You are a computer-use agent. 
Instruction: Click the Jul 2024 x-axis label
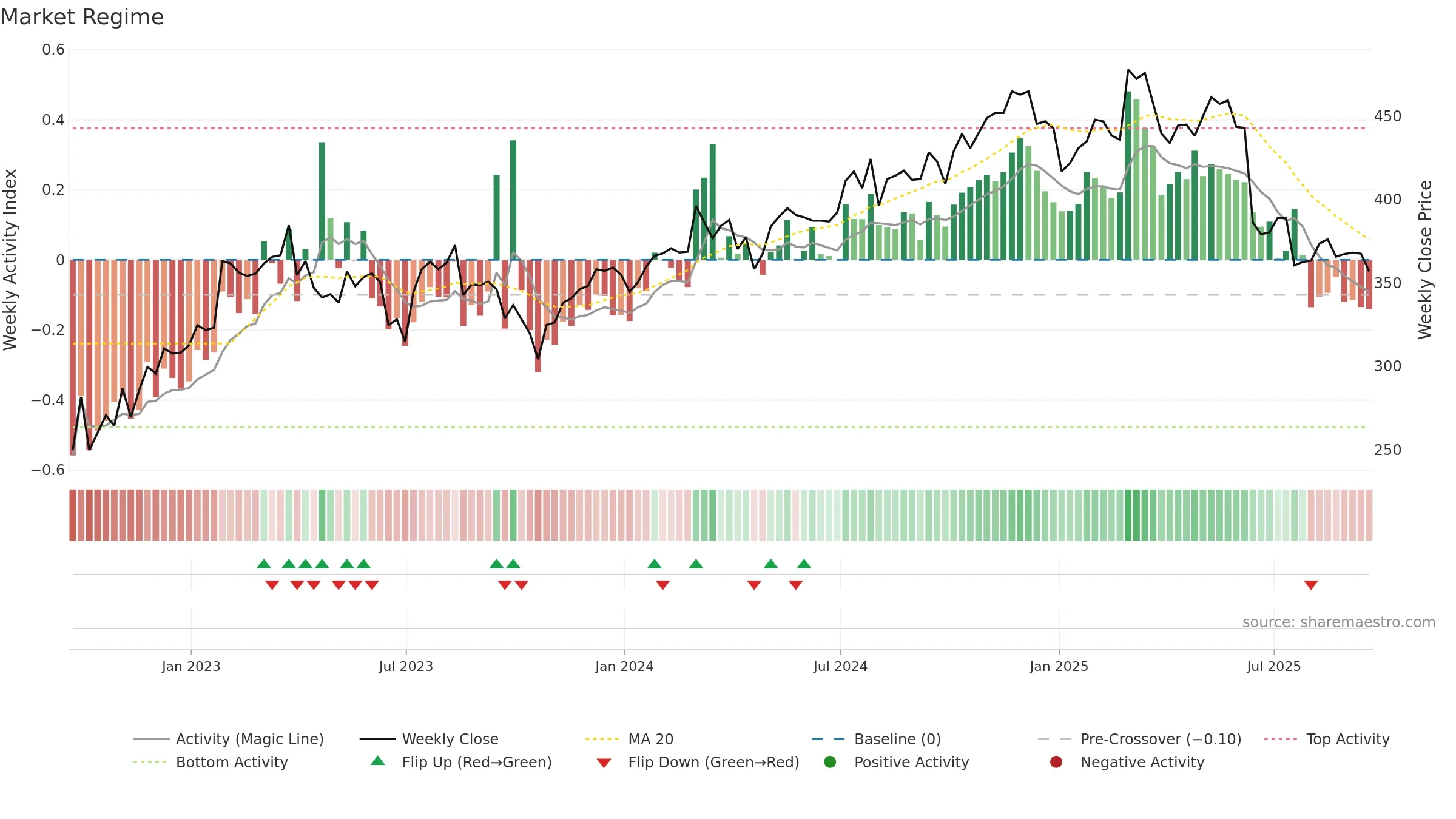840,666
